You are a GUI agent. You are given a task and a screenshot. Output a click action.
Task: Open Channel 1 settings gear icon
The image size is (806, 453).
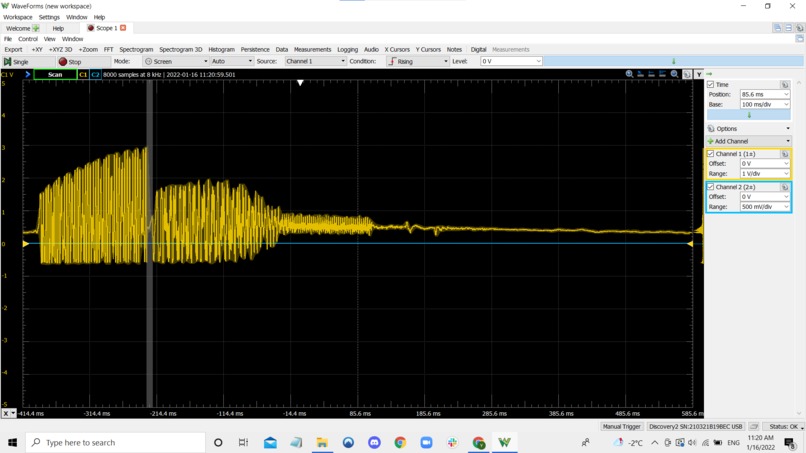784,154
